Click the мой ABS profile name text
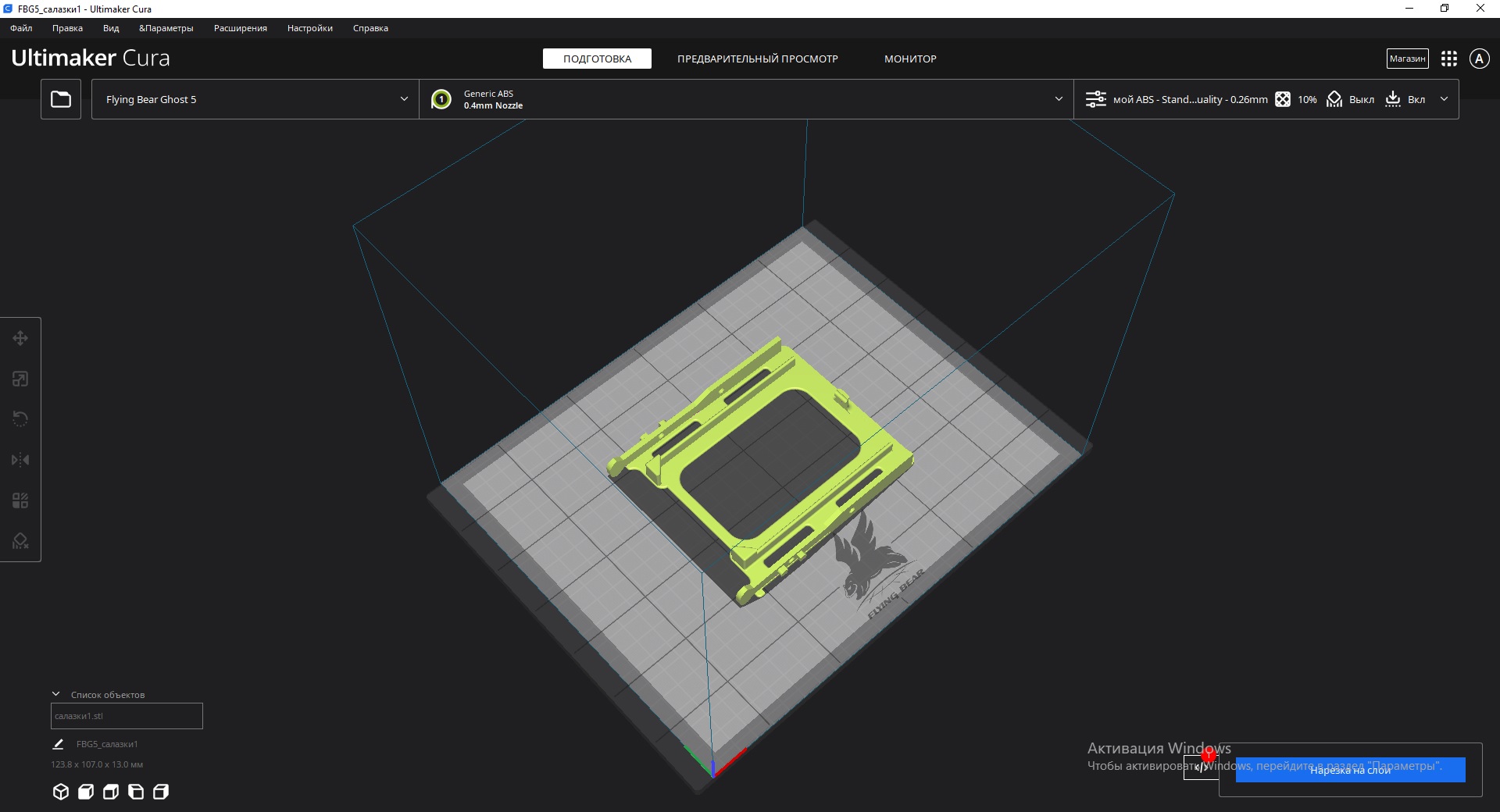The width and height of the screenshot is (1500, 812). tap(1191, 99)
